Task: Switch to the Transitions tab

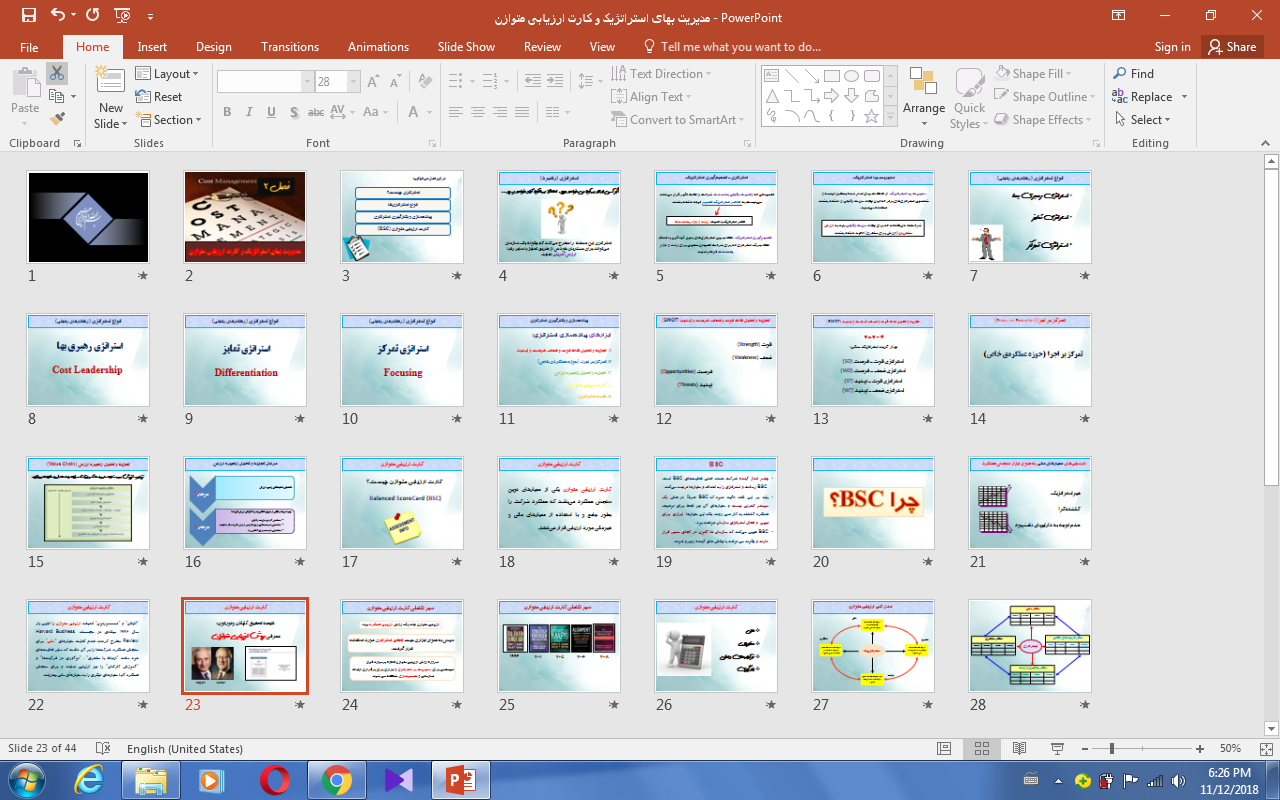Action: 289,47
